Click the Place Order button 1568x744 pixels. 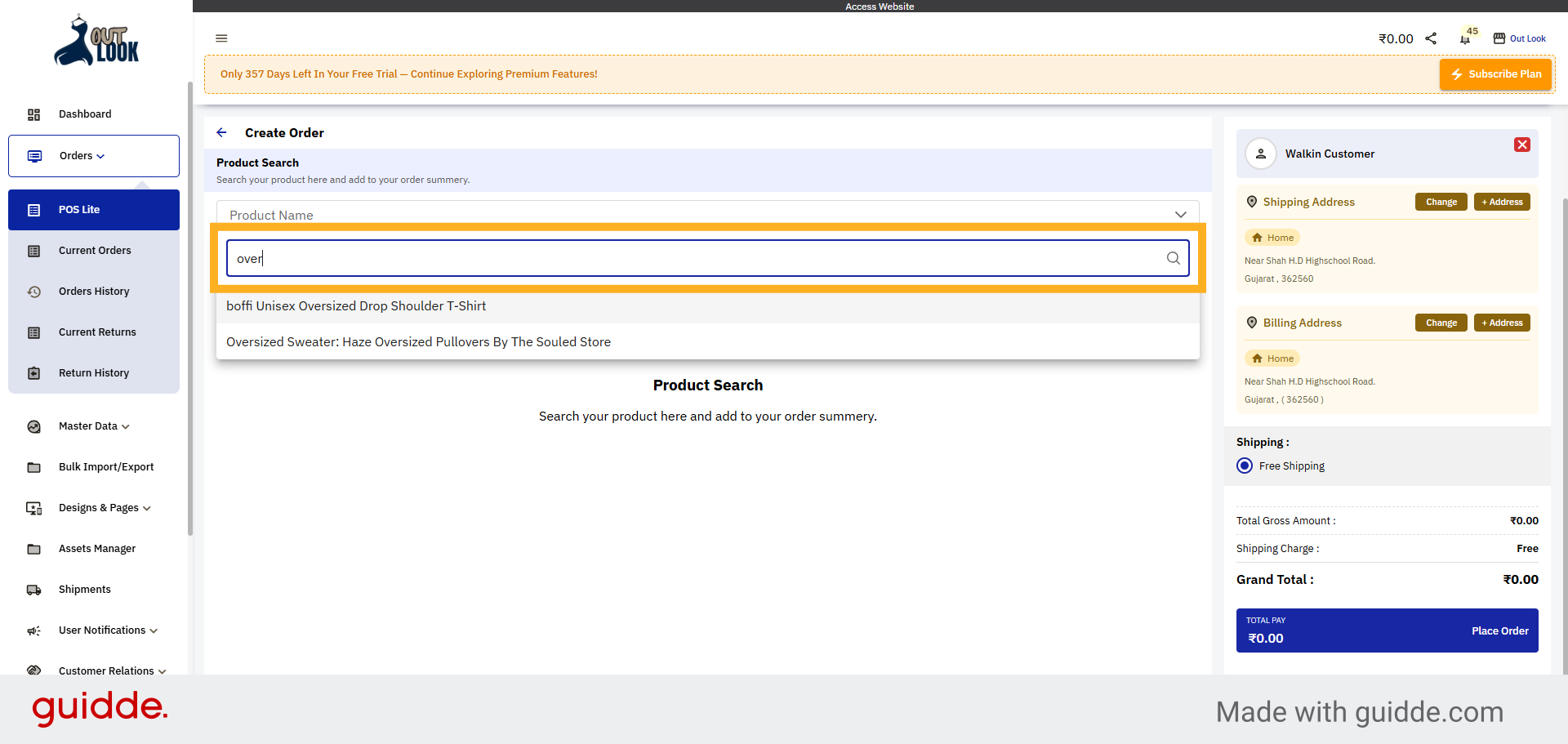pos(1500,630)
